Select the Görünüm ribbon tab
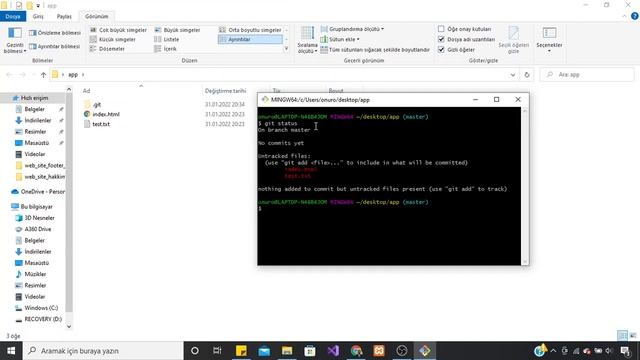640x360 pixels. [x=97, y=16]
